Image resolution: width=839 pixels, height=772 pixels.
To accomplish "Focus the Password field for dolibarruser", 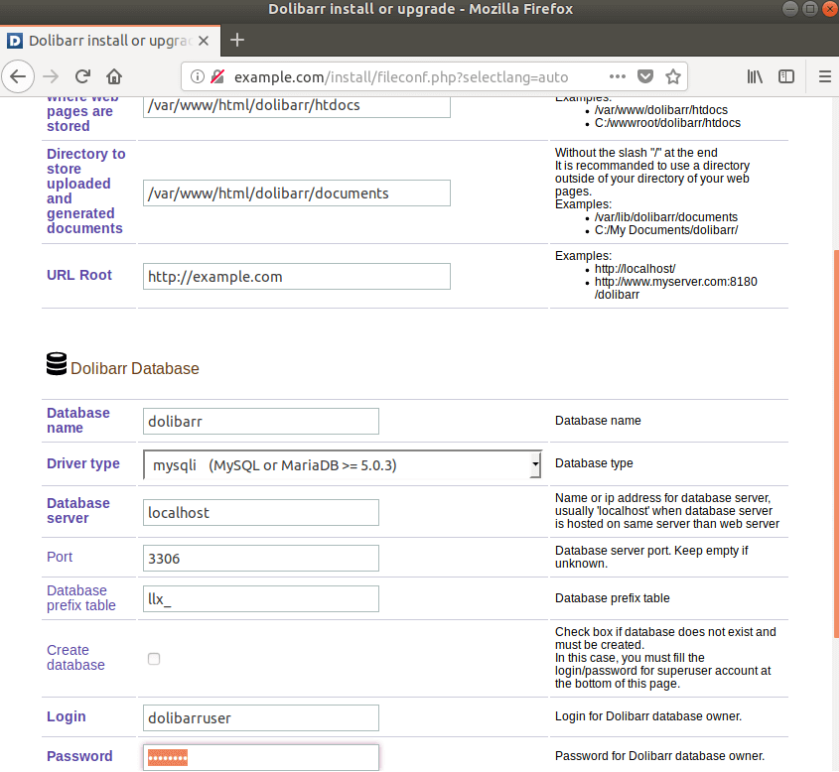I will click(x=260, y=757).
